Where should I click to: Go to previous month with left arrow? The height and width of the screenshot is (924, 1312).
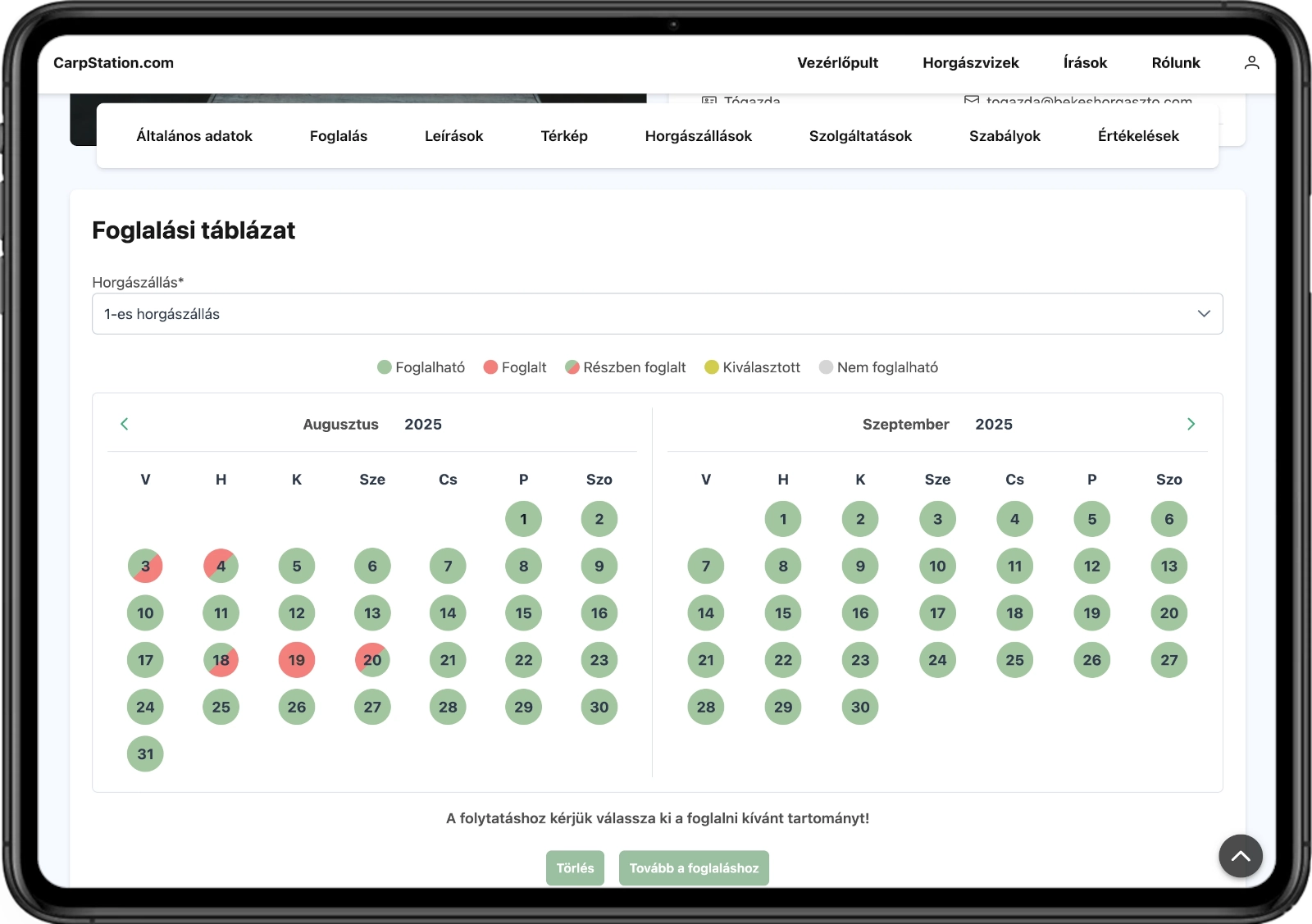tap(125, 424)
